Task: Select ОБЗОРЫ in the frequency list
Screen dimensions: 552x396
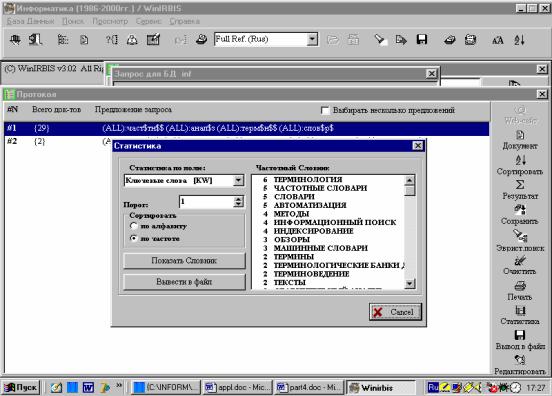Action: click(x=292, y=240)
